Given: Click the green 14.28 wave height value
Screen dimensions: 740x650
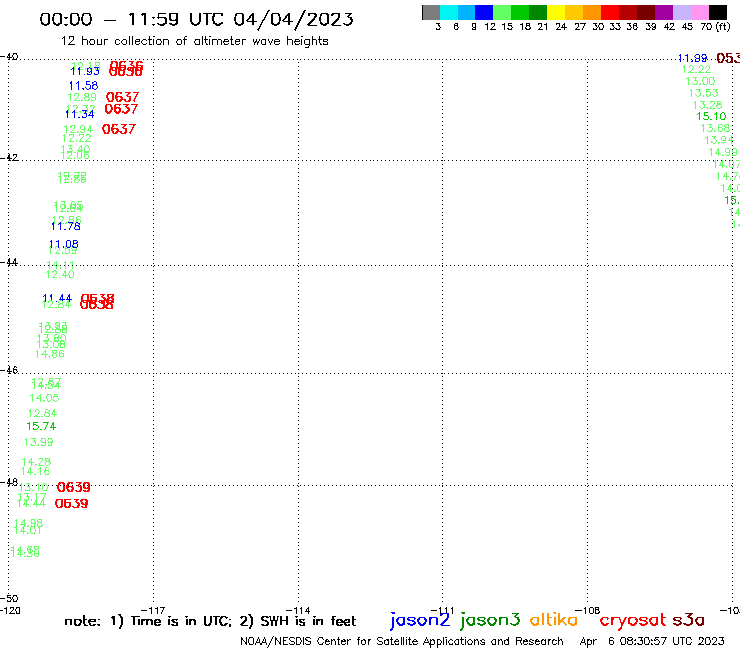Looking at the screenshot, I should 36,462.
